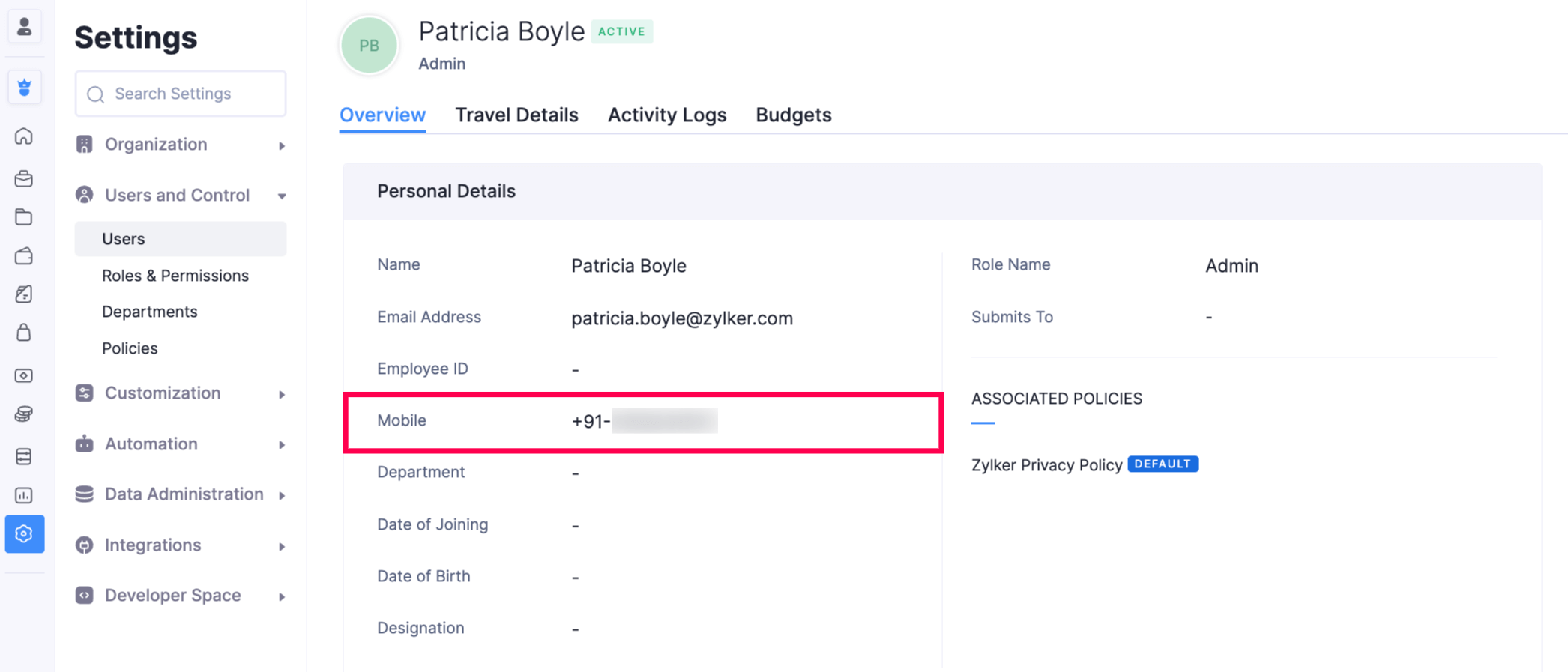
Task: Switch to the Travel Details tab
Action: tap(516, 115)
